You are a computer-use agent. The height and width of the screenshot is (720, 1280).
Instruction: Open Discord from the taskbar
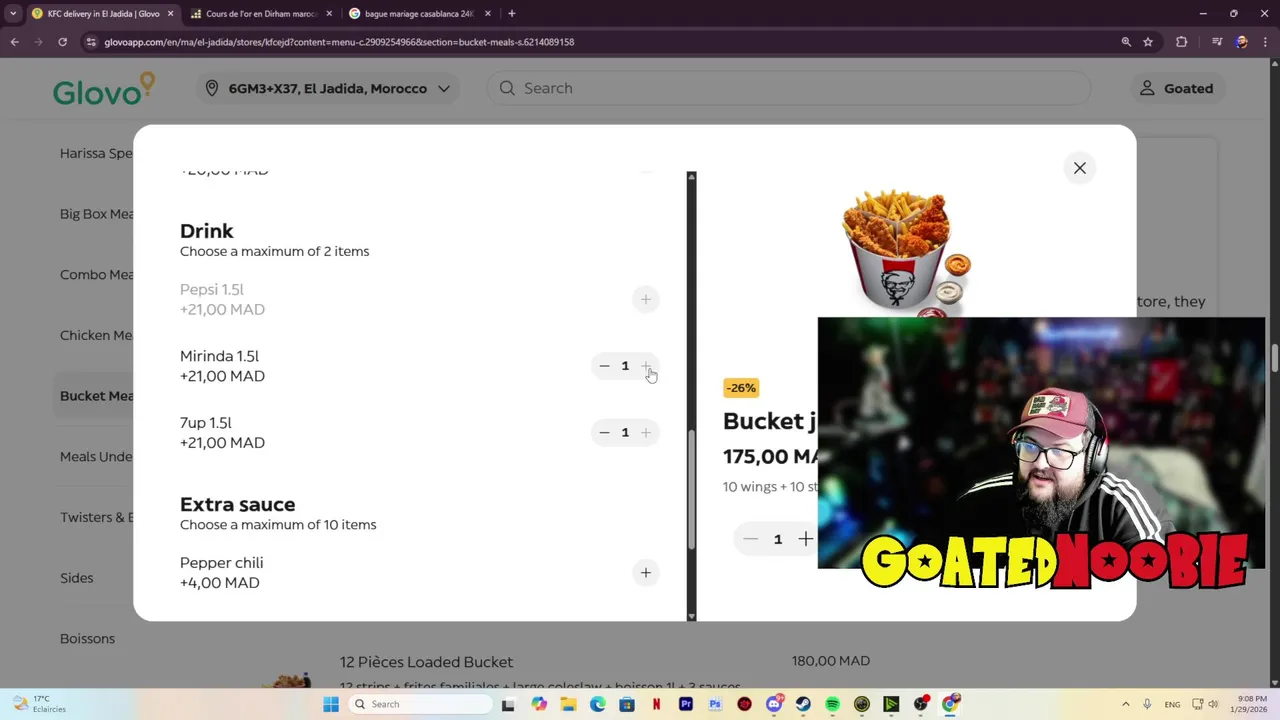click(x=774, y=704)
